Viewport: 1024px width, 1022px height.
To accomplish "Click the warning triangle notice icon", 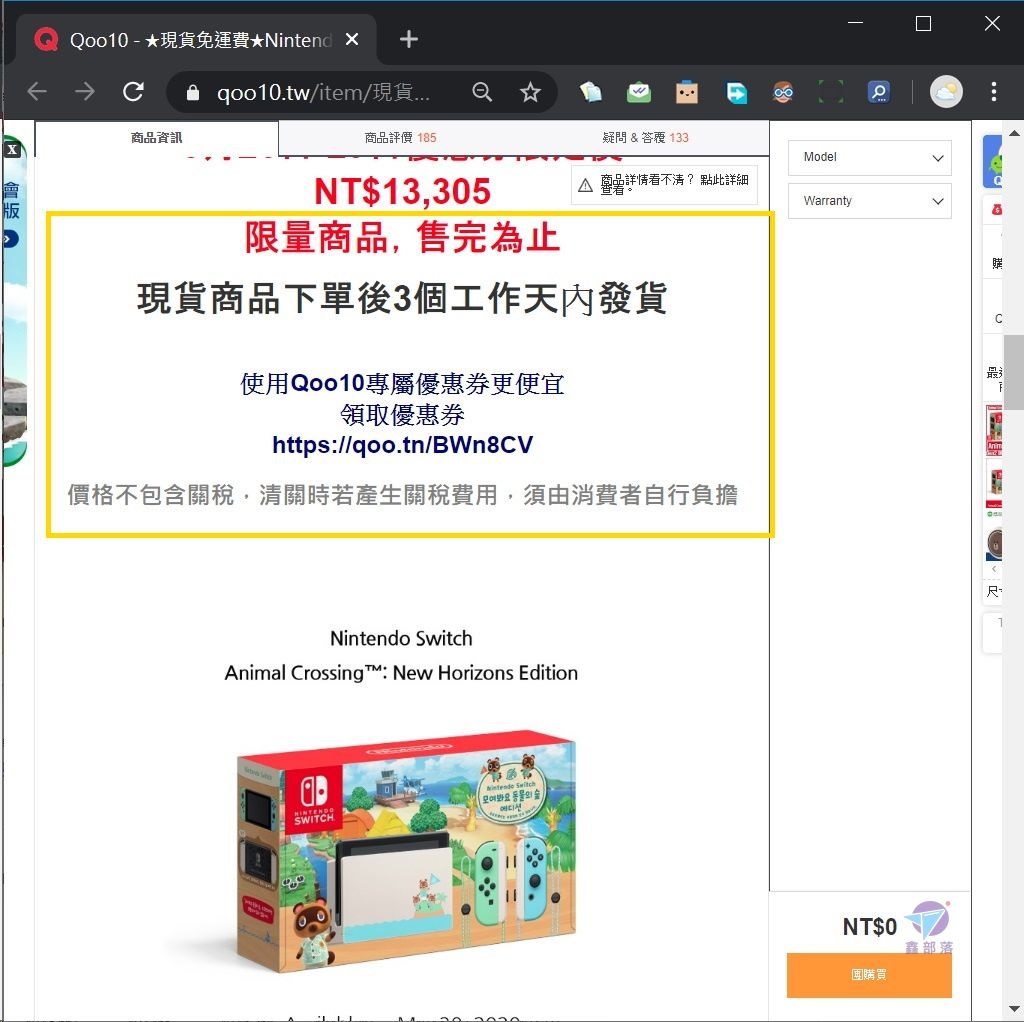I will tap(585, 185).
